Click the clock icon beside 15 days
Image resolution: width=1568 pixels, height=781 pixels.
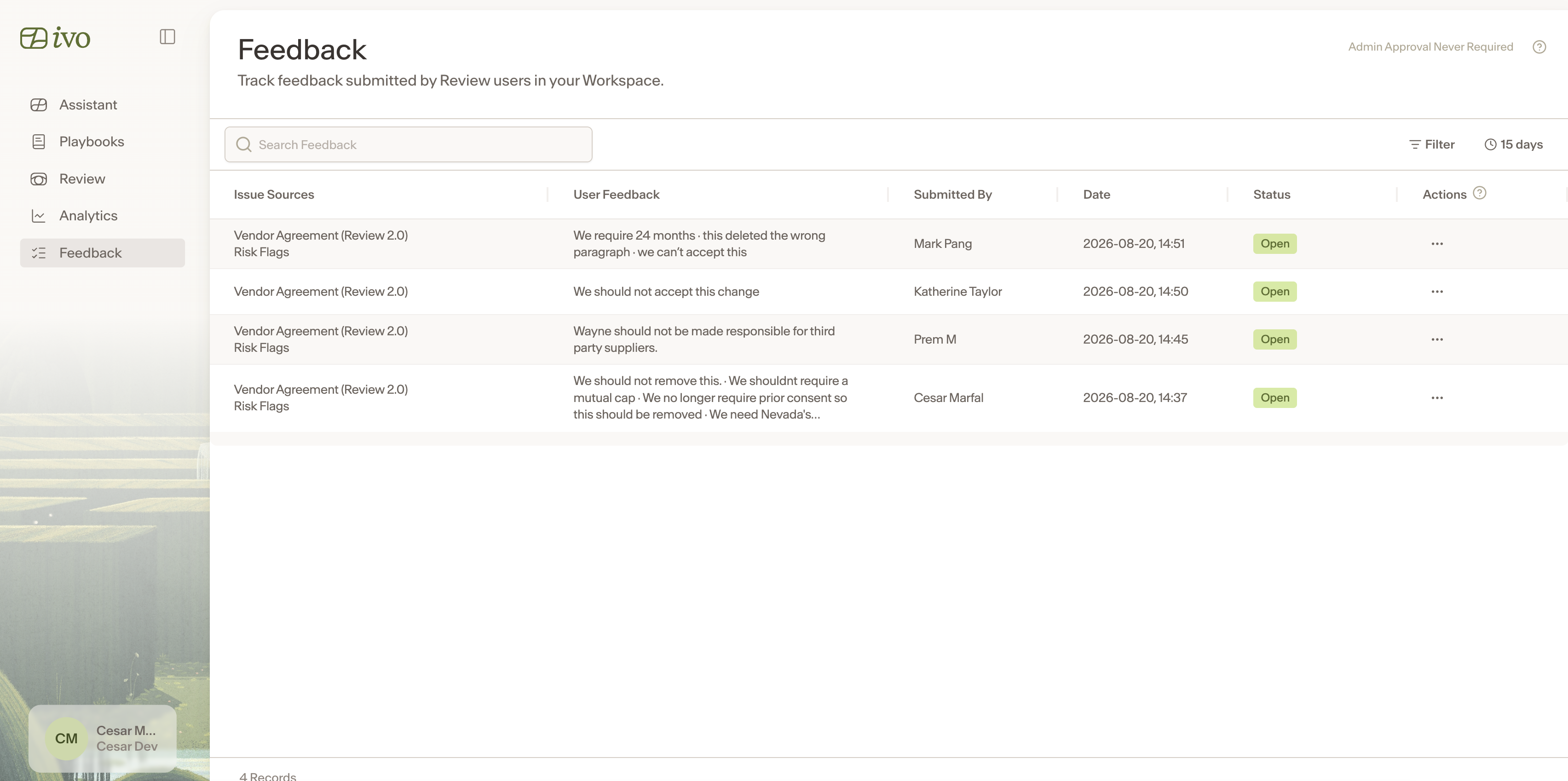click(x=1490, y=145)
